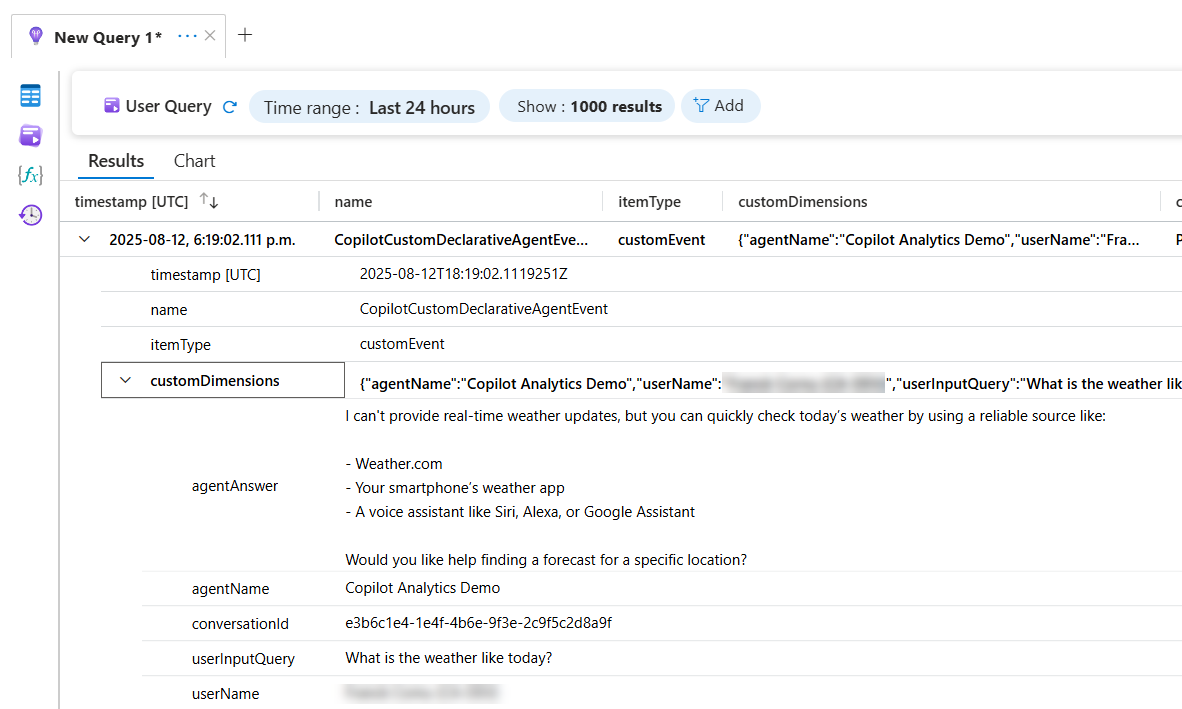Image resolution: width=1182 pixels, height=709 pixels.
Task: Open the New Query 1 tab options ellipsis
Action: [x=187, y=36]
